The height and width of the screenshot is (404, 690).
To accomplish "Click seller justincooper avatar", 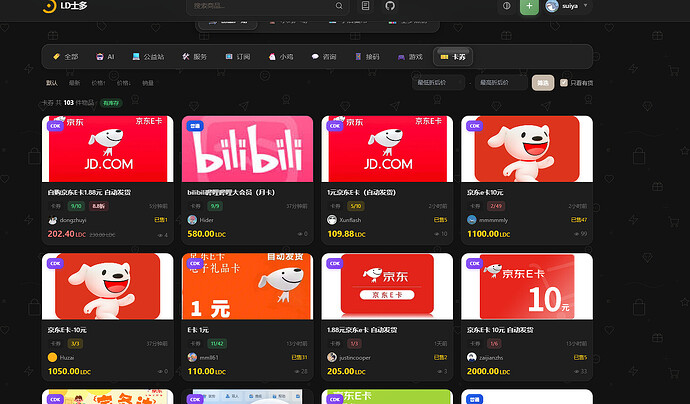I will [x=332, y=357].
